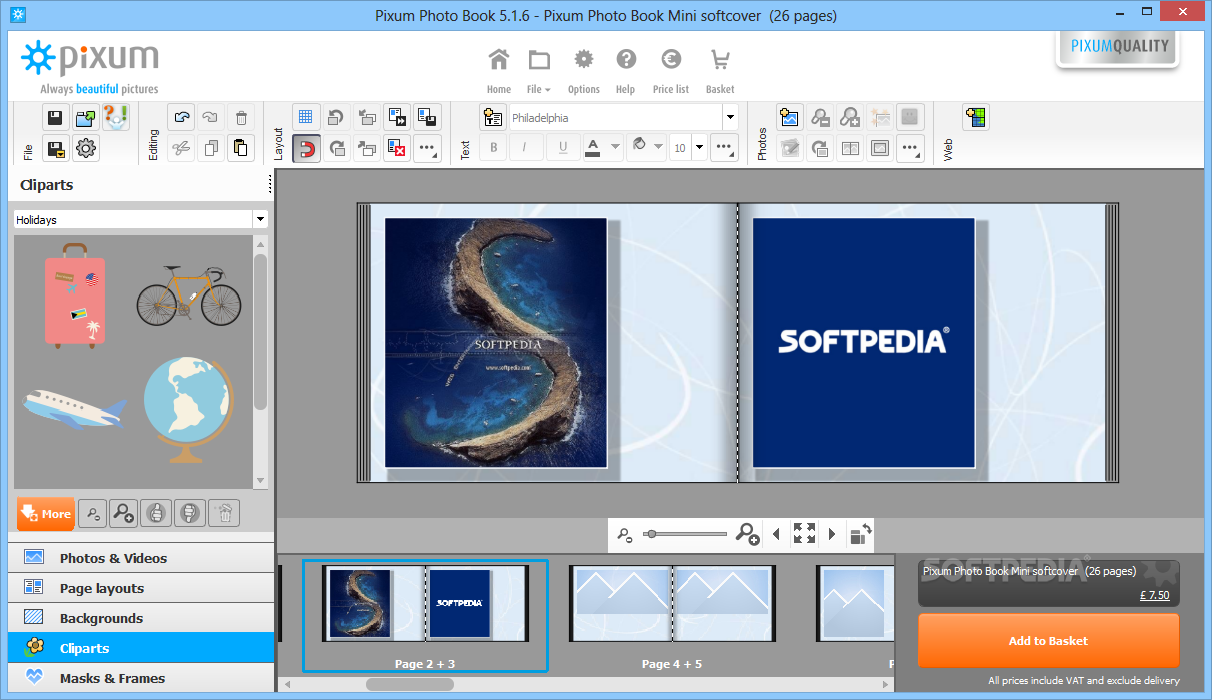Fit page spread to window
This screenshot has height=700, width=1212.
point(804,534)
